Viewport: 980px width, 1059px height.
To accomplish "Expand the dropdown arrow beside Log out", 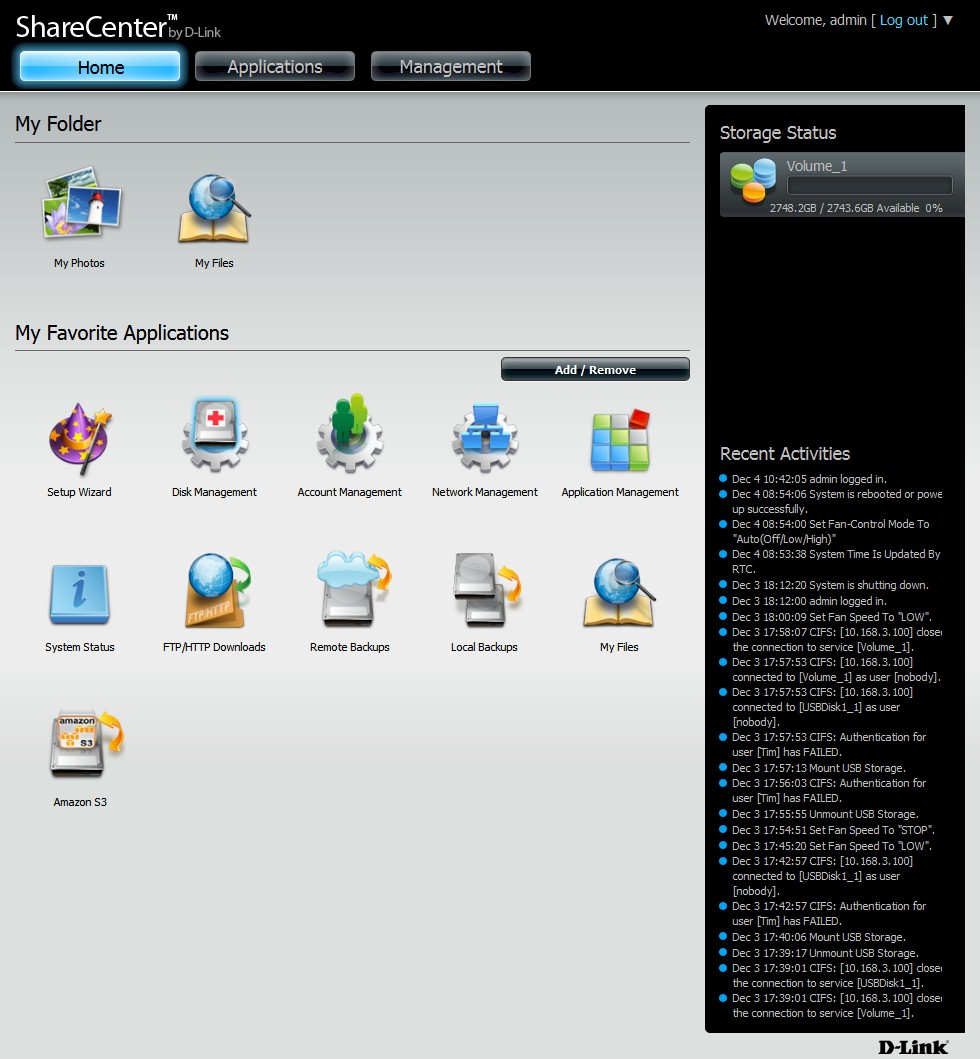I will pyautogui.click(x=948, y=20).
